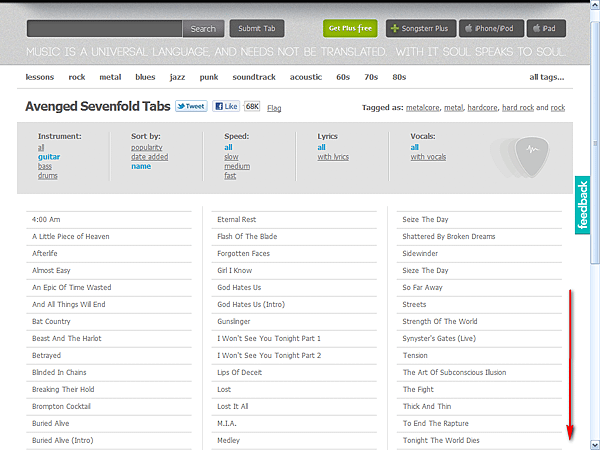The height and width of the screenshot is (450, 600).
Task: Open the metalcore tag link
Action: tap(422, 108)
